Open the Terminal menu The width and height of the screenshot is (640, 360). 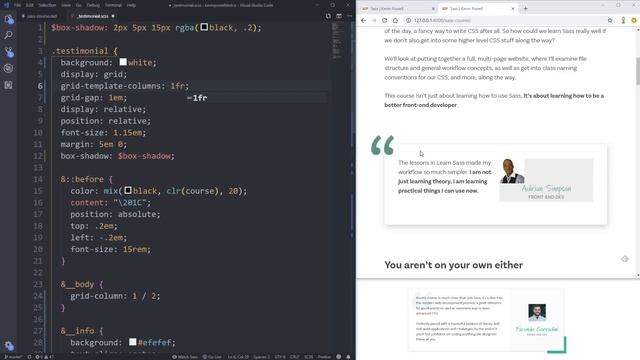113,5
